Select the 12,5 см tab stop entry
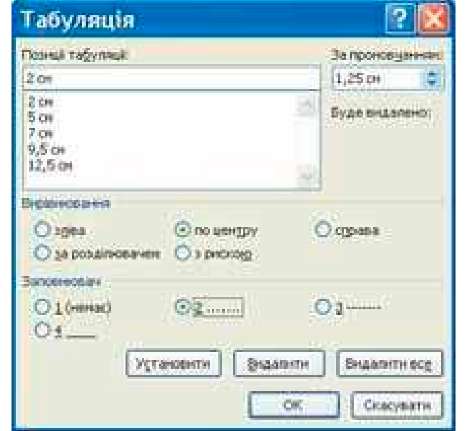469x431 pixels. 50,165
